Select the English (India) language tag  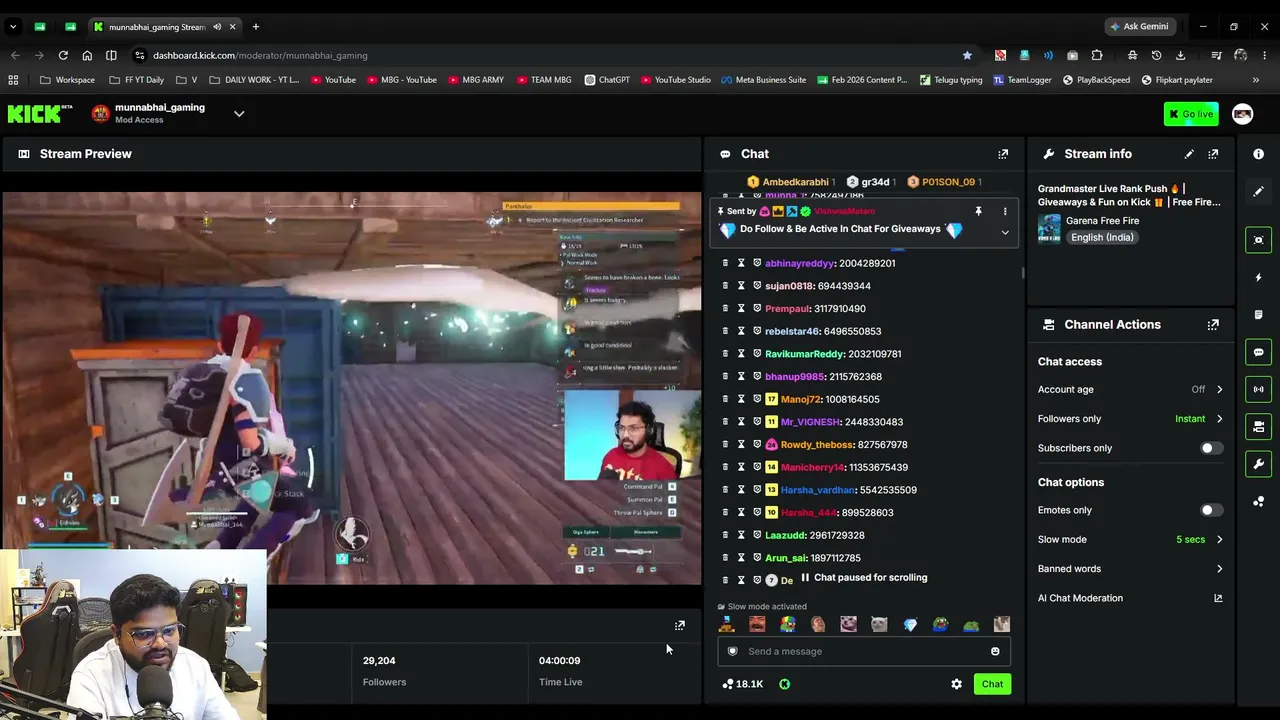coord(1101,238)
